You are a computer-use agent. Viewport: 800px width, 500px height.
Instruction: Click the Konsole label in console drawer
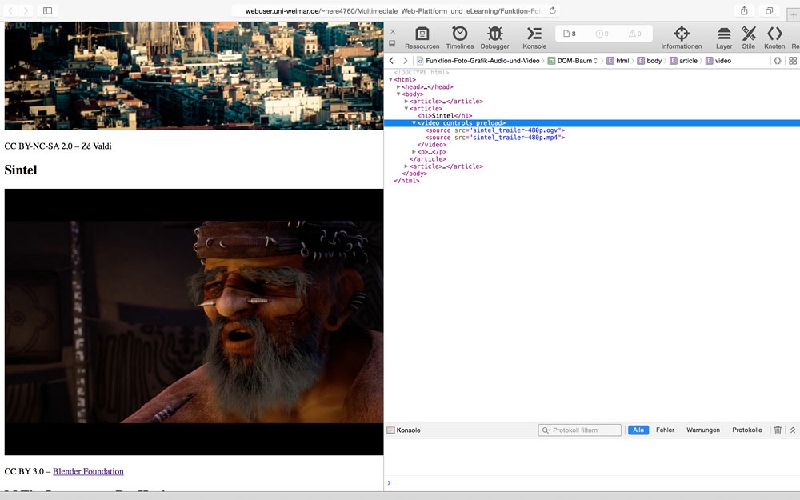(408, 430)
